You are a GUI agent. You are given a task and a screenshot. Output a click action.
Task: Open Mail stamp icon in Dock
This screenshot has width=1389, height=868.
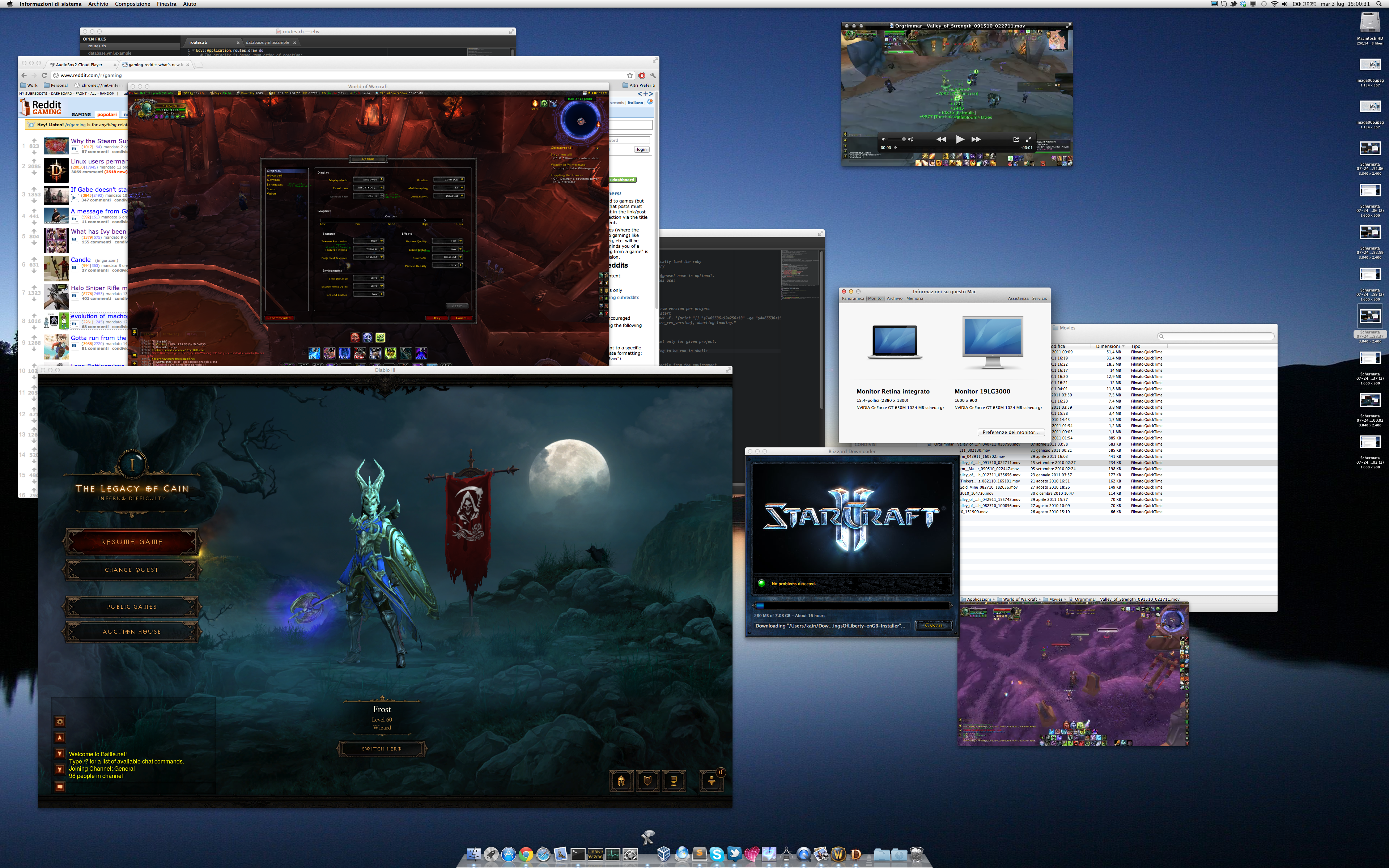coord(560,855)
